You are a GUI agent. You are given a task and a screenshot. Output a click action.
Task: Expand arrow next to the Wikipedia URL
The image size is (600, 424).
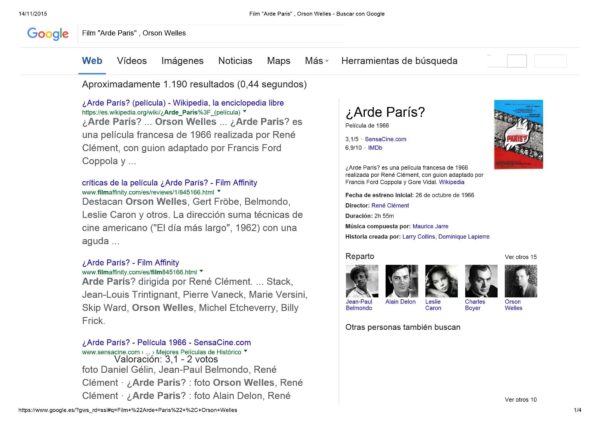pyautogui.click(x=245, y=112)
